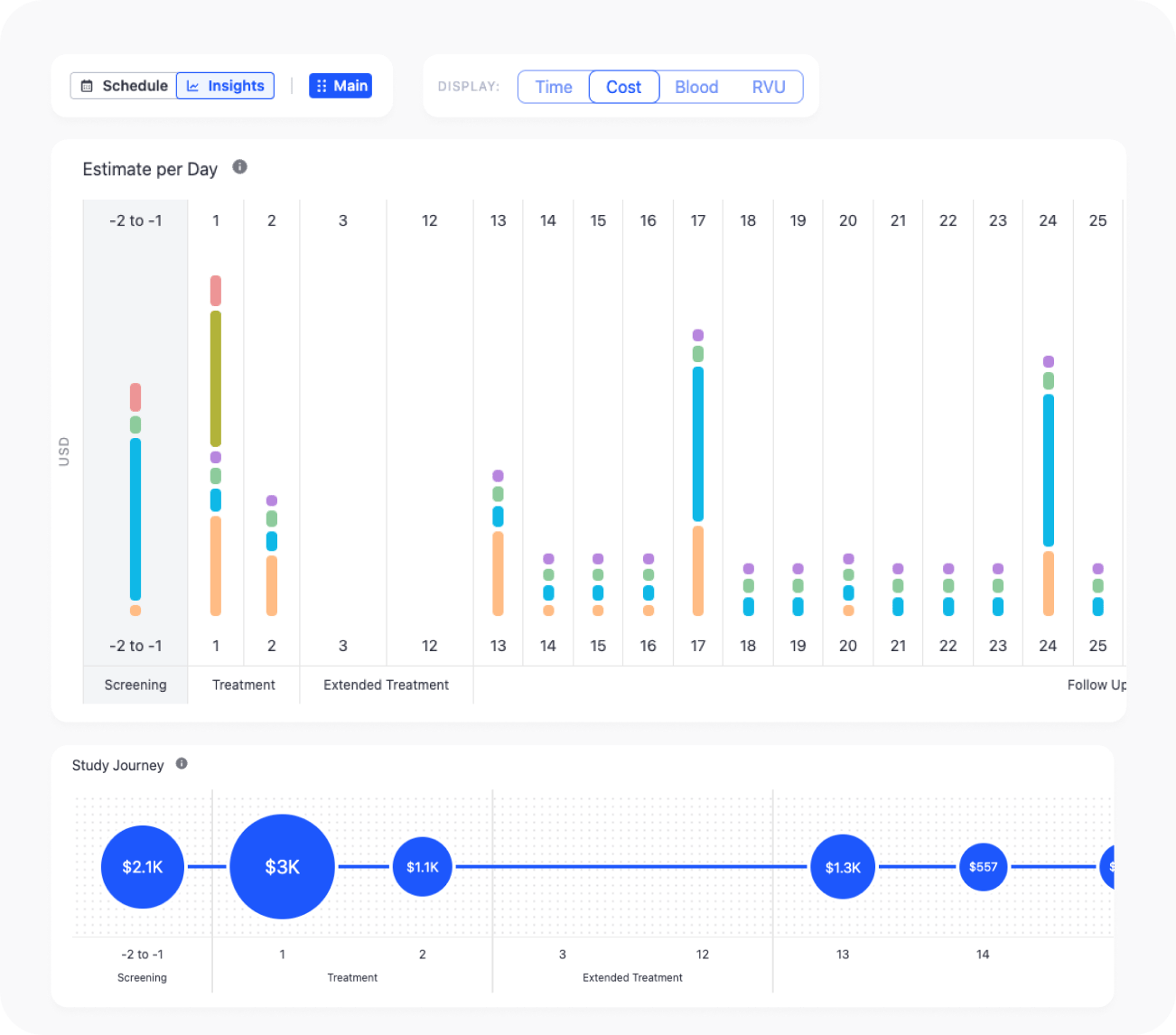The width and height of the screenshot is (1176, 1035).
Task: Click the Study Journey heading
Action: coord(118,765)
